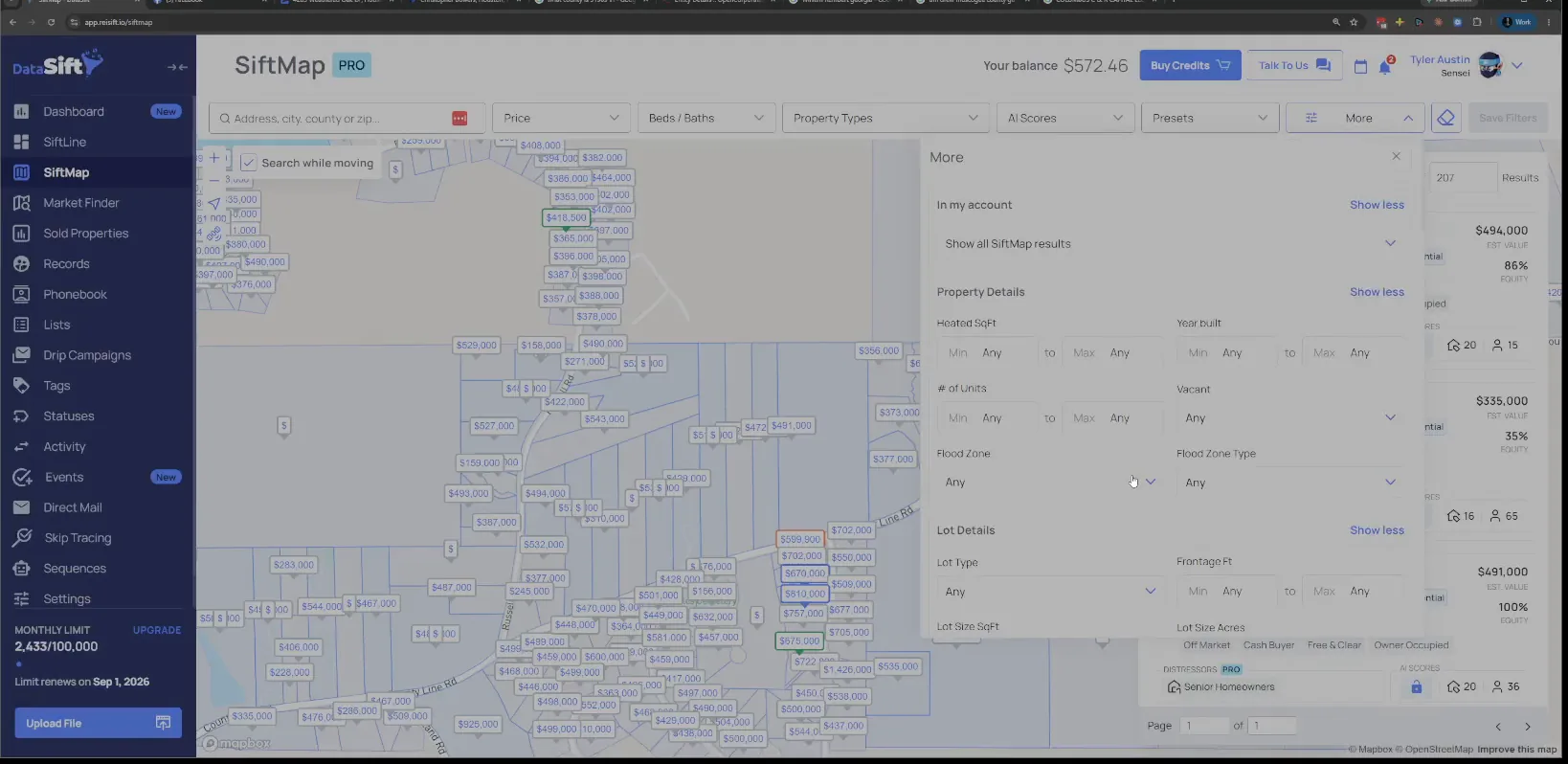Screen dimensions: 1568x764
Task: Click the $599,900 map price marker
Action: coord(800,539)
